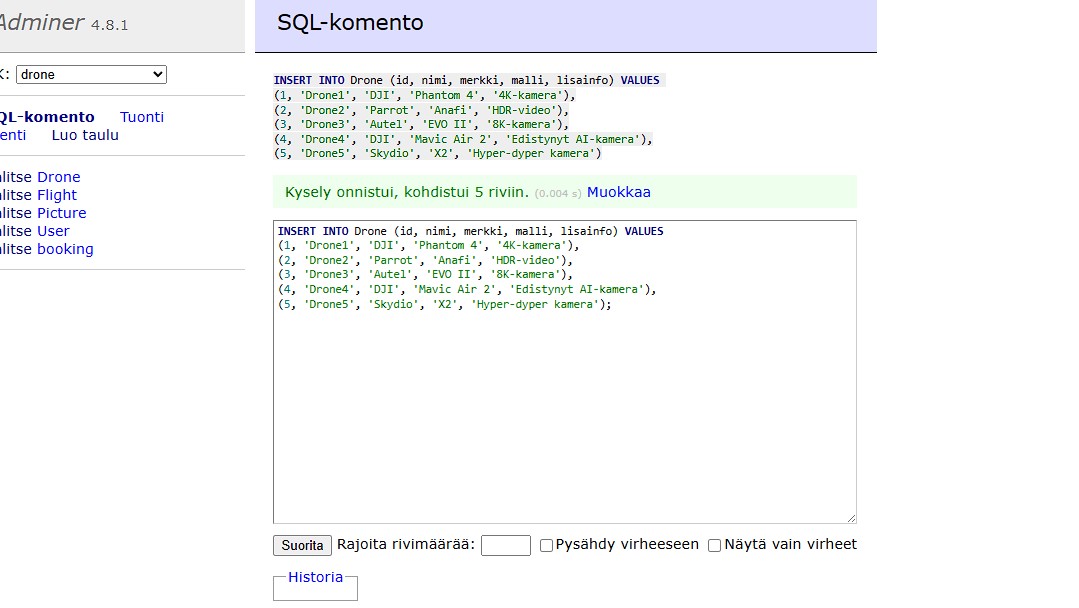Open the User table link
This screenshot has height=608, width=1079.
pos(53,231)
